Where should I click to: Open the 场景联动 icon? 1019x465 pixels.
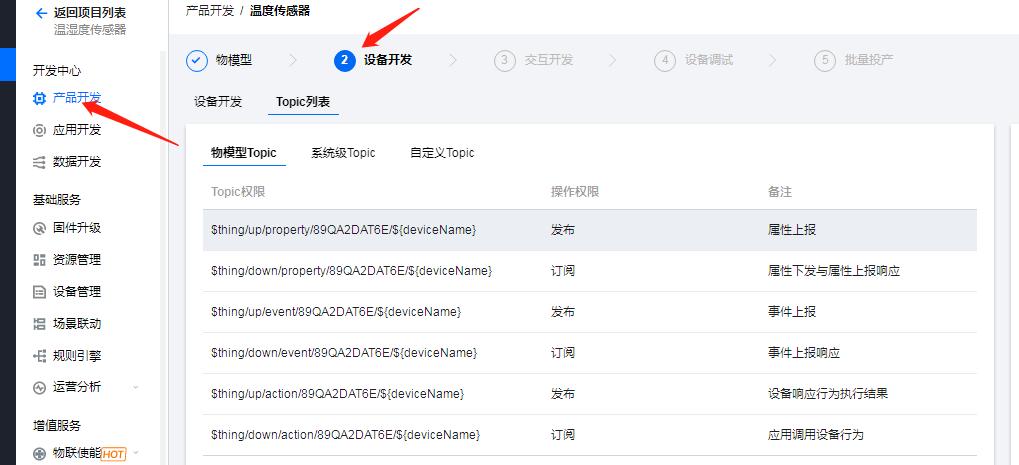pyautogui.click(x=39, y=324)
